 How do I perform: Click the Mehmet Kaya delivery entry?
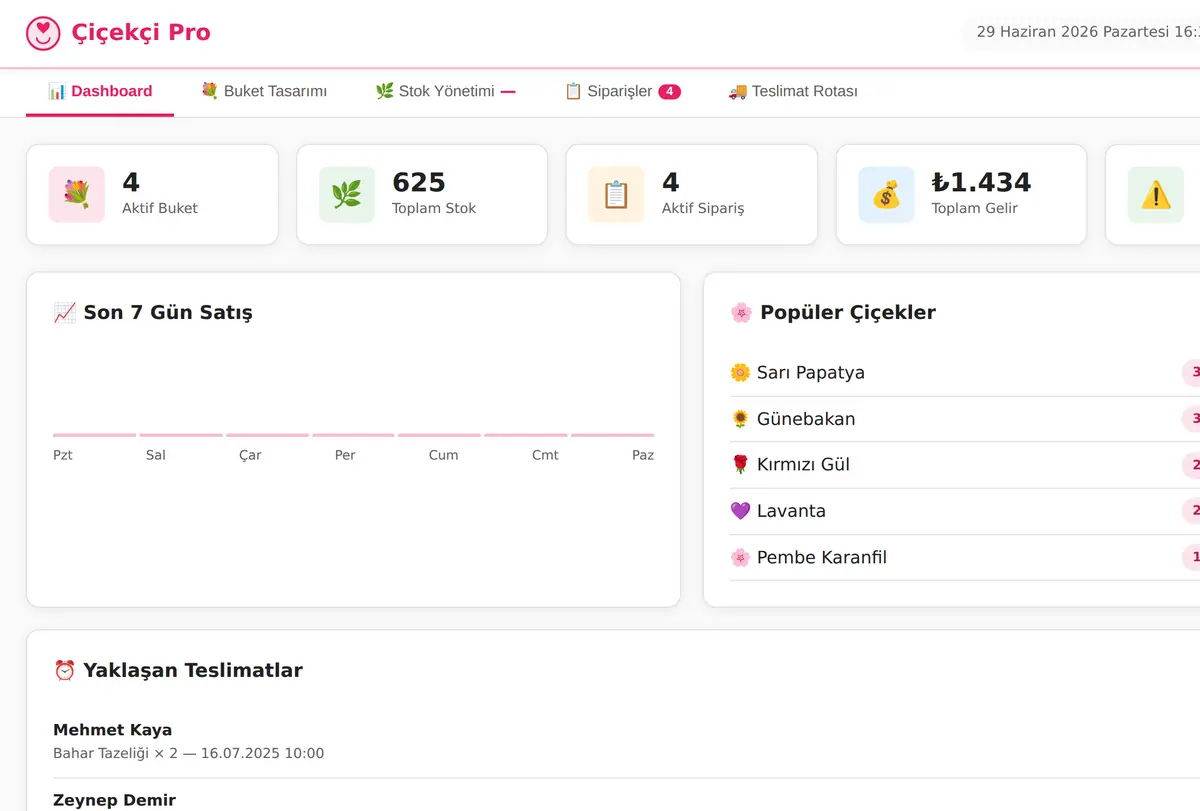[x=626, y=741]
